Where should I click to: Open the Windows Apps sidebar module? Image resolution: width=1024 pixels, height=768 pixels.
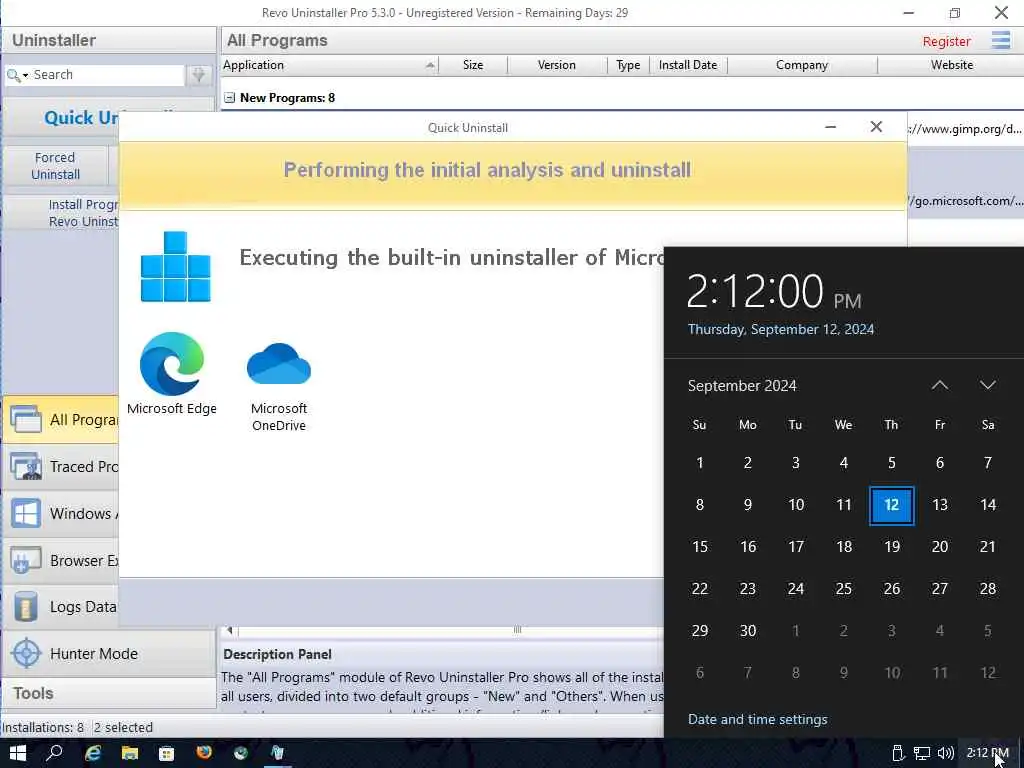point(61,513)
